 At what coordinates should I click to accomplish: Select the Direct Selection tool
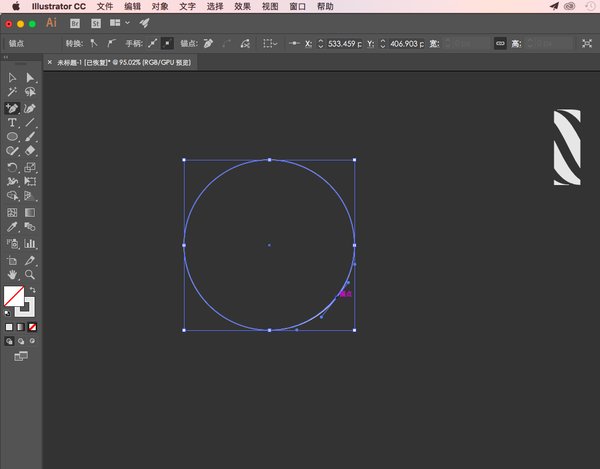coord(30,78)
